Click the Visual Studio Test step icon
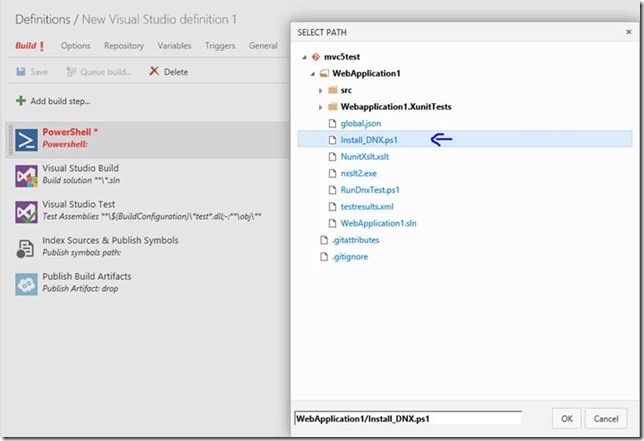 click(x=26, y=212)
